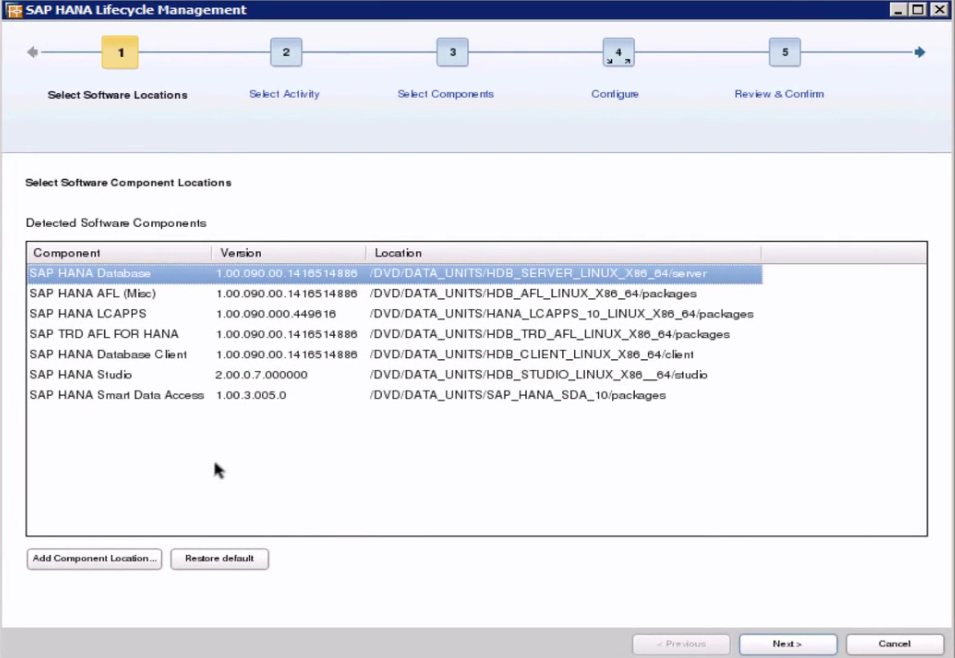This screenshot has width=955, height=658.
Task: Click the Review & Confirm step label
Action: coord(779,93)
